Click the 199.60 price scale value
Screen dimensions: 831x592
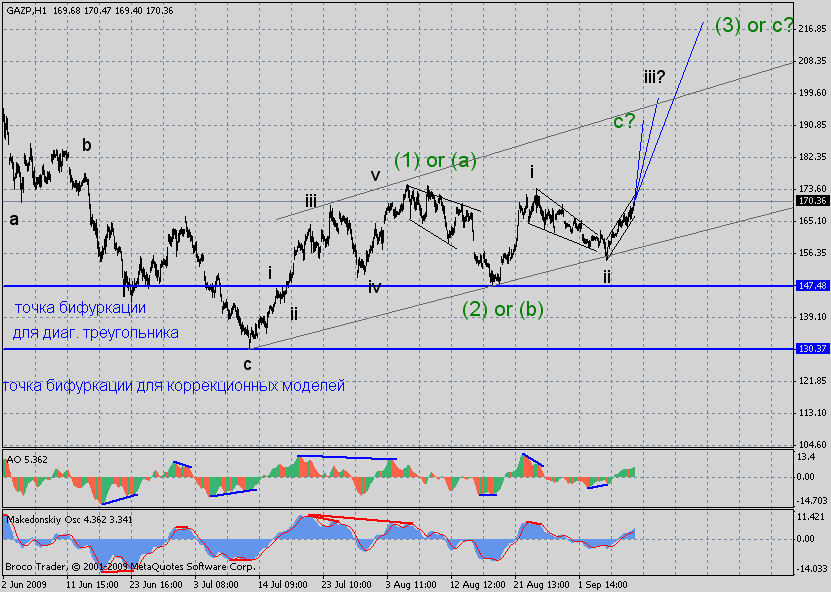point(812,93)
